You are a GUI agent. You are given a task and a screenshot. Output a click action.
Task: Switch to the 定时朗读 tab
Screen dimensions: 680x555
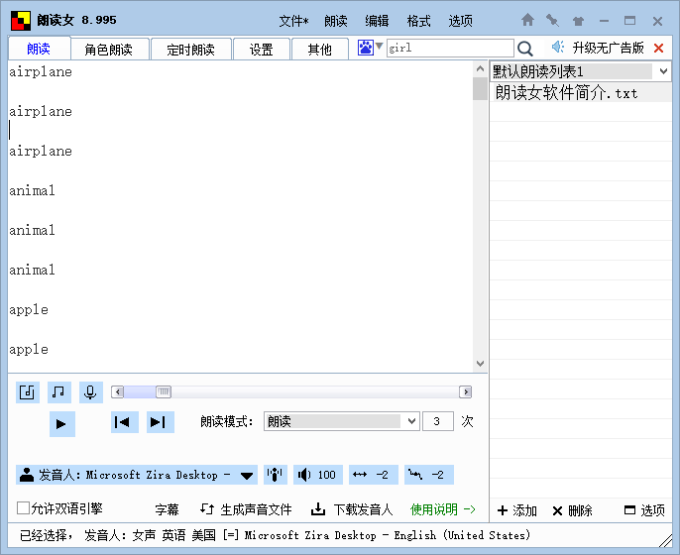click(191, 49)
